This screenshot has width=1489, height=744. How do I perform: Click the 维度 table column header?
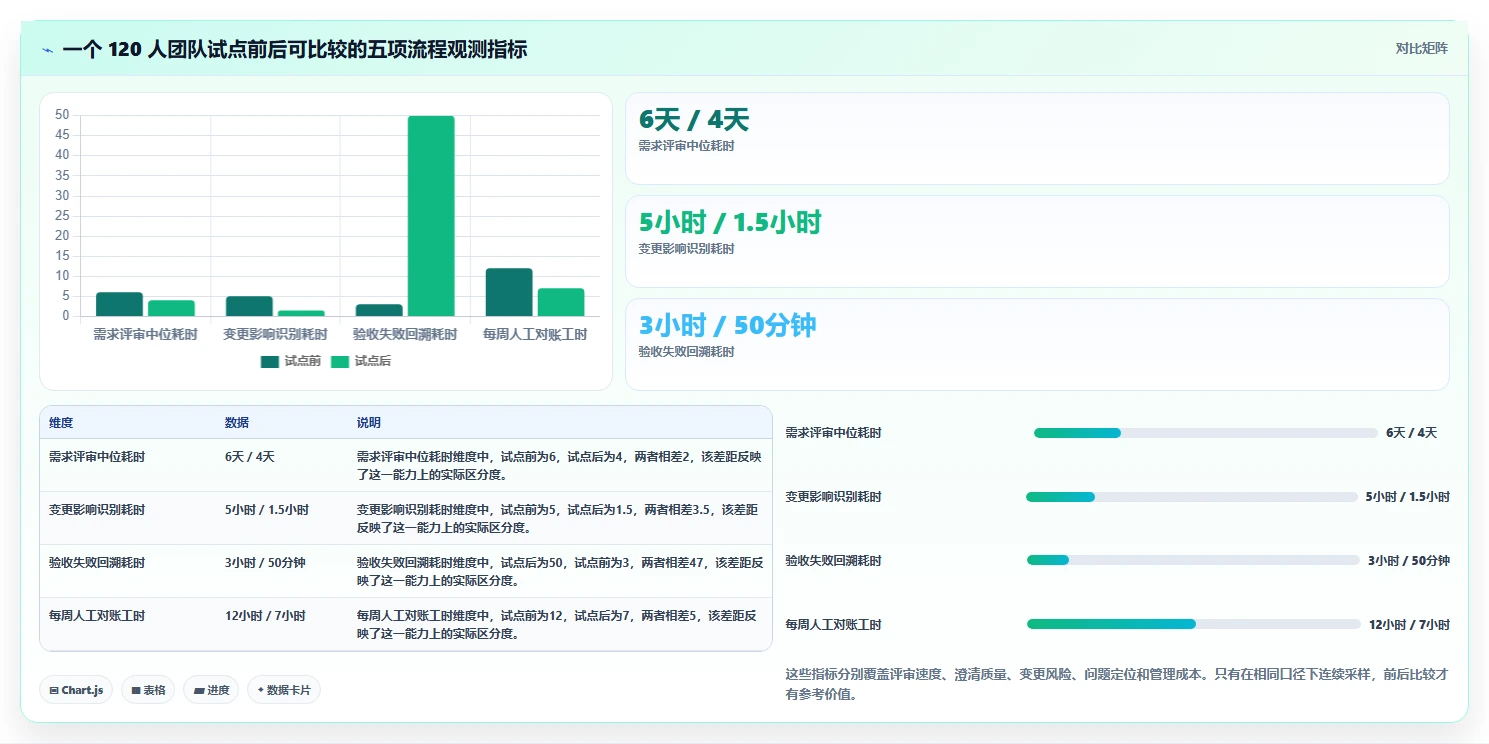[x=61, y=423]
